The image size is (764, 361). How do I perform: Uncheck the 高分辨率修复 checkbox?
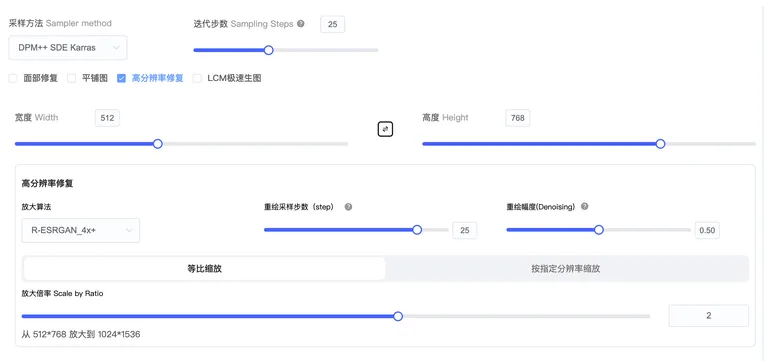[x=121, y=78]
